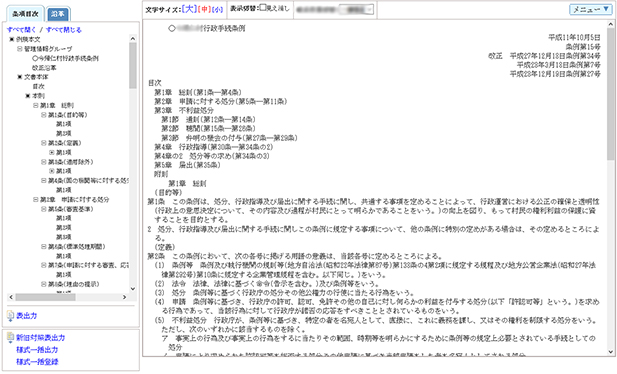Image resolution: width=617 pixels, height=374 pixels.
Task: Expand 第1項 under 第3条(適用除外)
Action: point(51,171)
